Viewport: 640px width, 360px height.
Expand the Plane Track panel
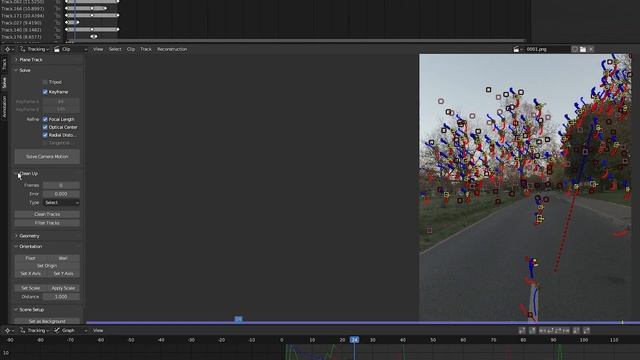(x=16, y=60)
